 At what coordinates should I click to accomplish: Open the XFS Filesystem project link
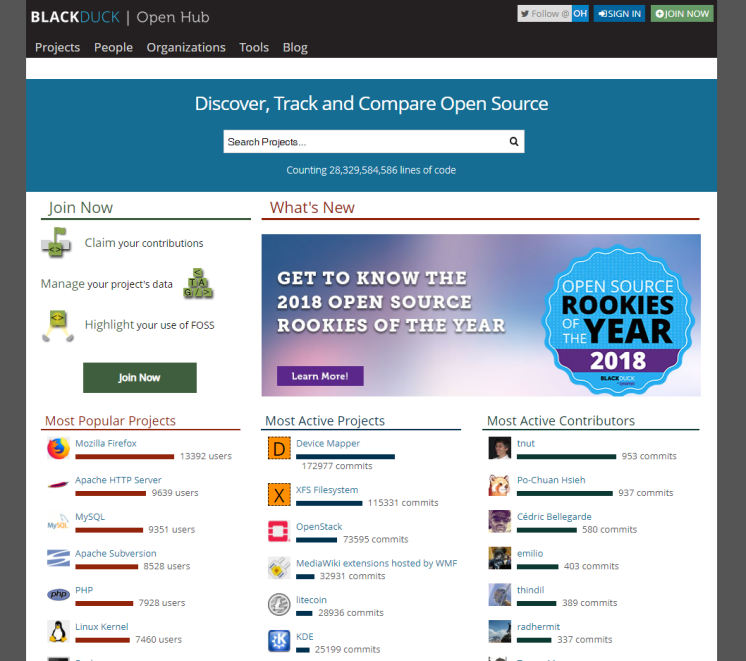point(327,489)
